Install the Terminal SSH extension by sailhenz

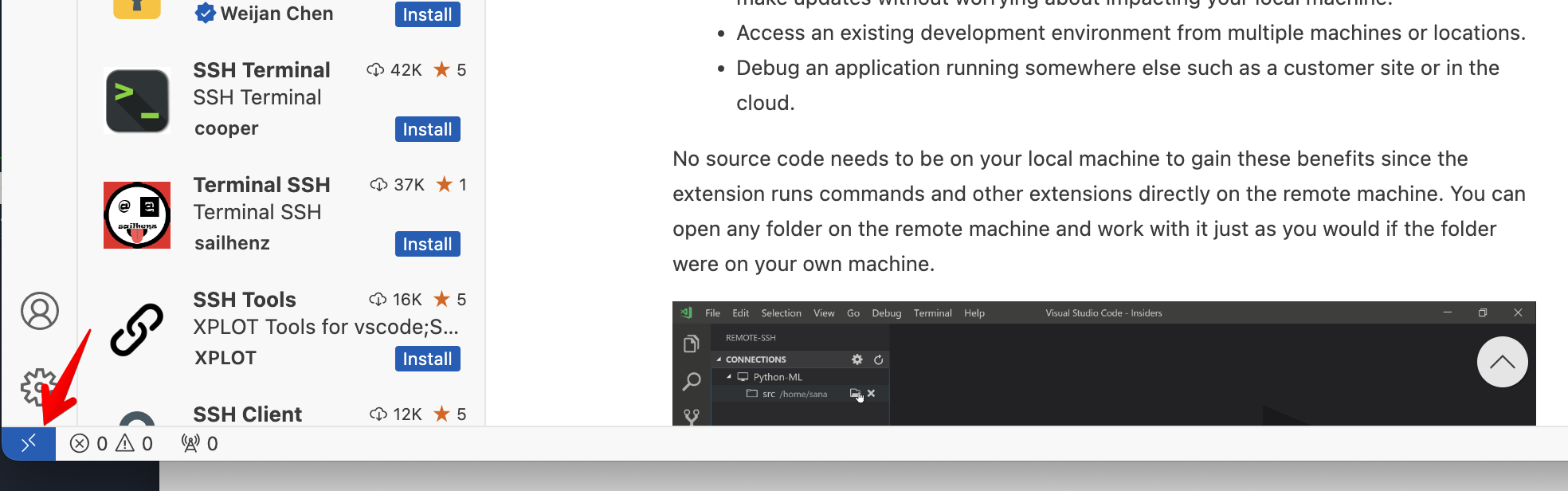(x=427, y=244)
